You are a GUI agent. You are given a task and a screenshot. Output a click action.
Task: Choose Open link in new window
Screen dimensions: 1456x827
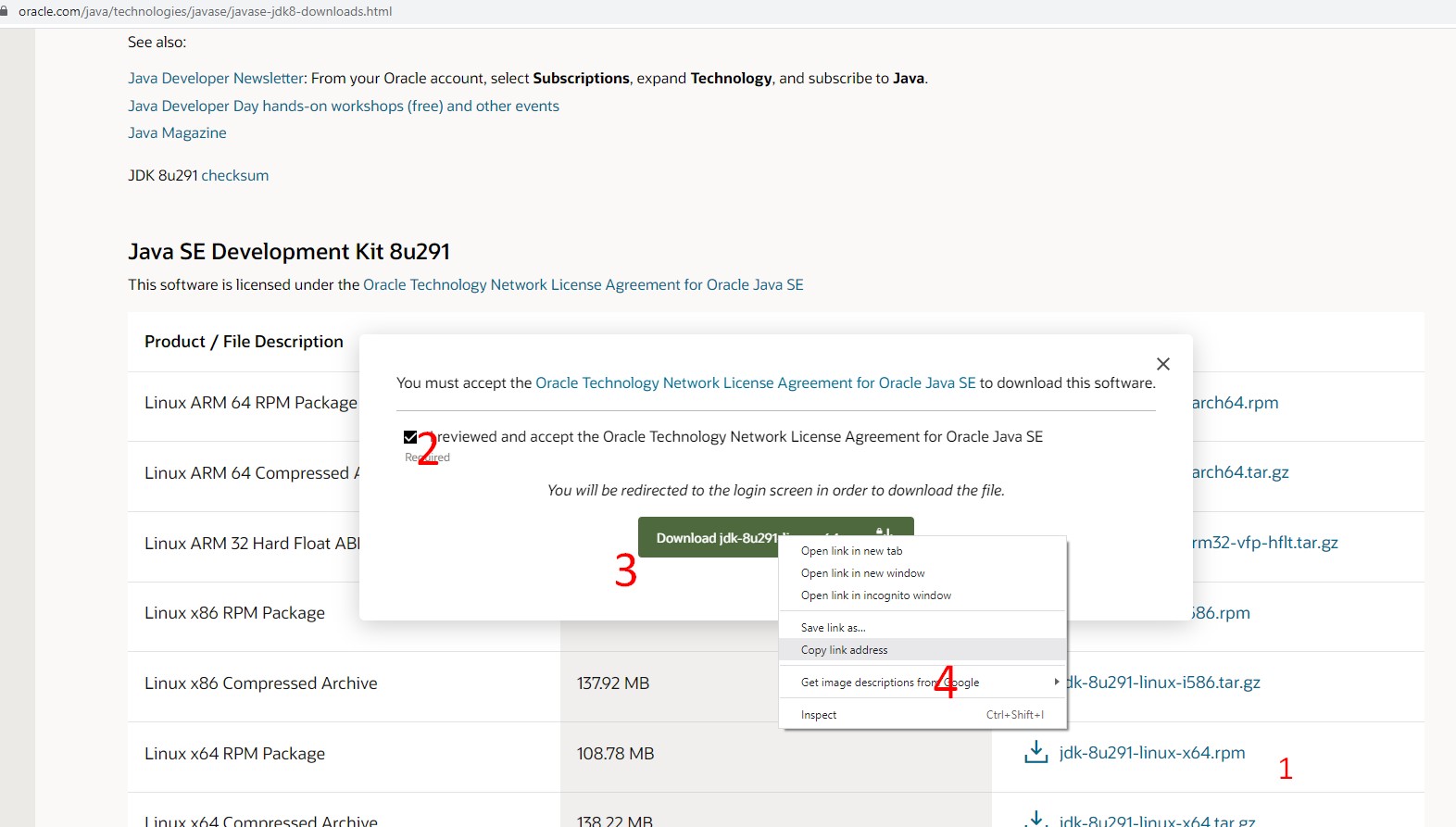click(923, 573)
